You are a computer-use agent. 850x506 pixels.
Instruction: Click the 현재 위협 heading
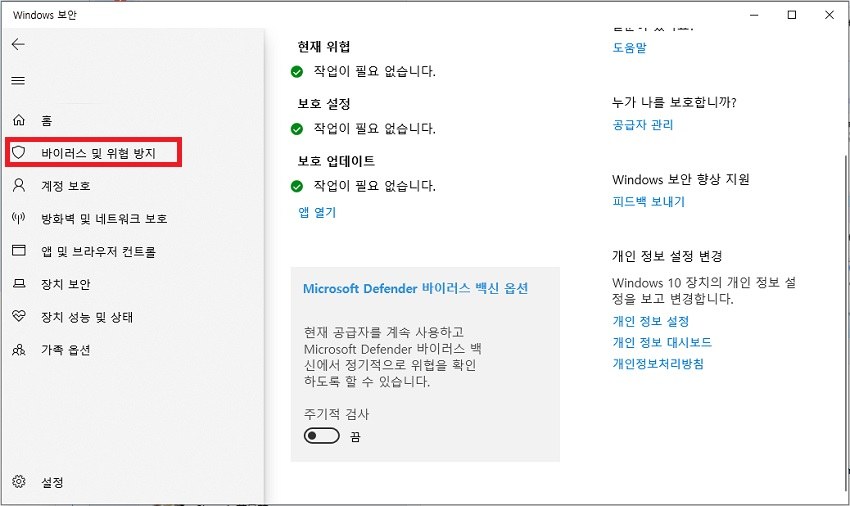[324, 47]
